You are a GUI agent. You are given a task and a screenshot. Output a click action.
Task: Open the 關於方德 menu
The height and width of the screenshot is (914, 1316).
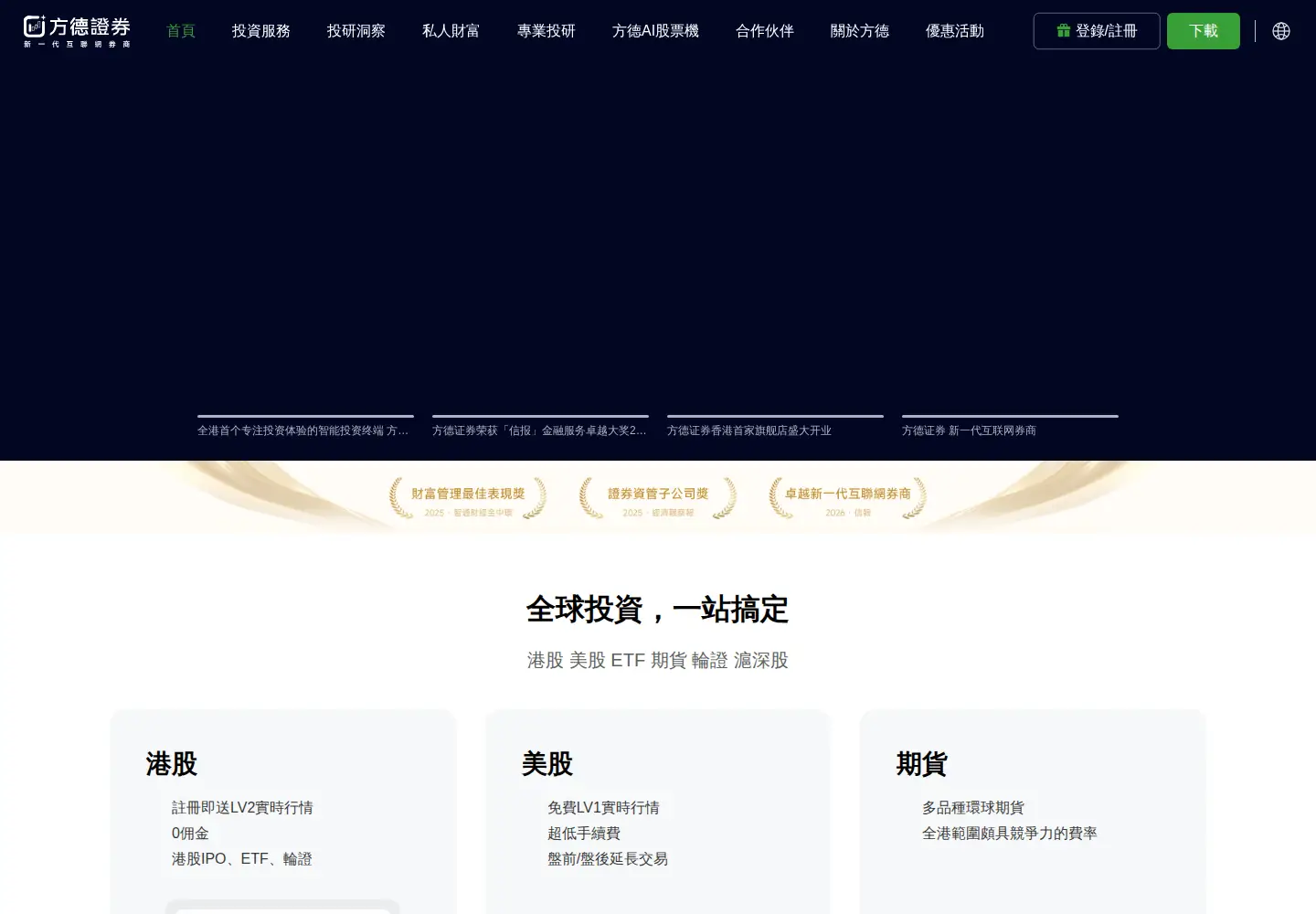click(x=860, y=31)
